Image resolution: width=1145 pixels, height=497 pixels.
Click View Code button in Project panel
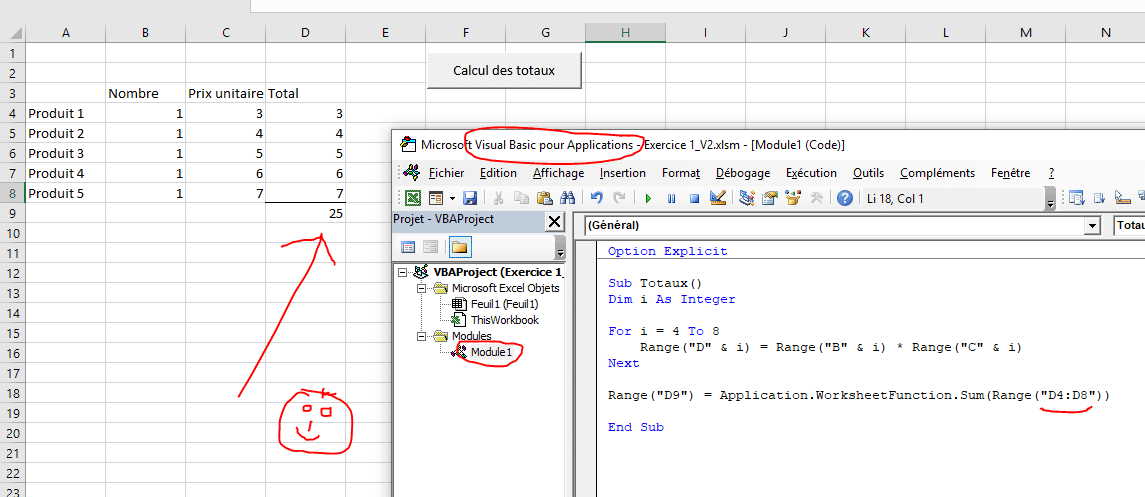point(408,247)
